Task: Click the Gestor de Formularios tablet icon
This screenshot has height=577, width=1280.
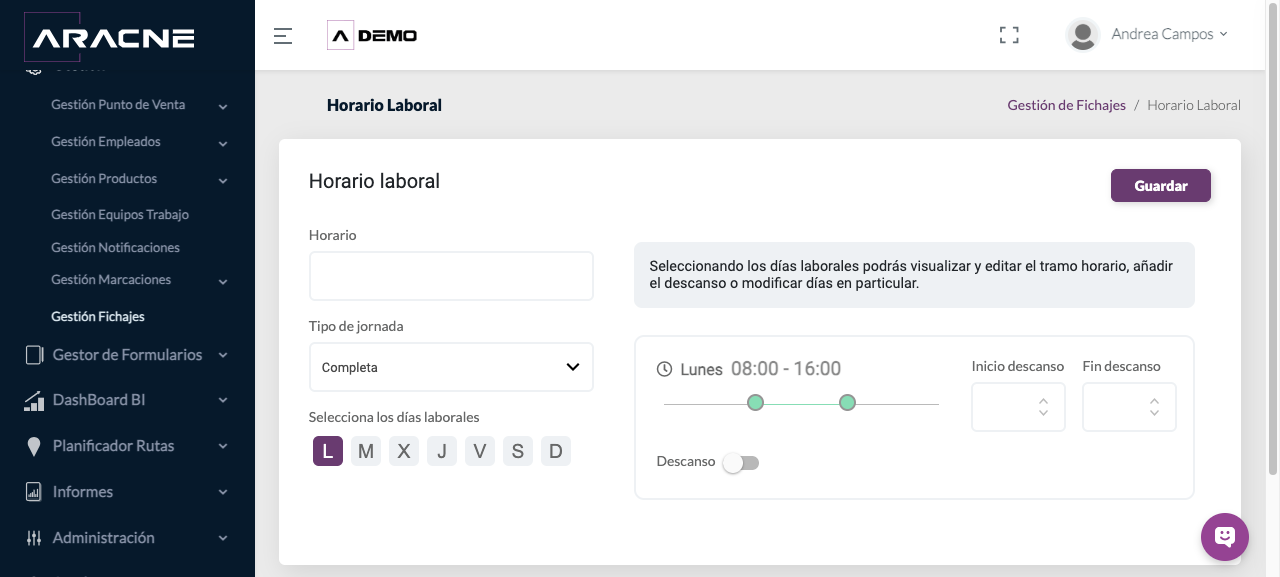Action: pyautogui.click(x=35, y=355)
